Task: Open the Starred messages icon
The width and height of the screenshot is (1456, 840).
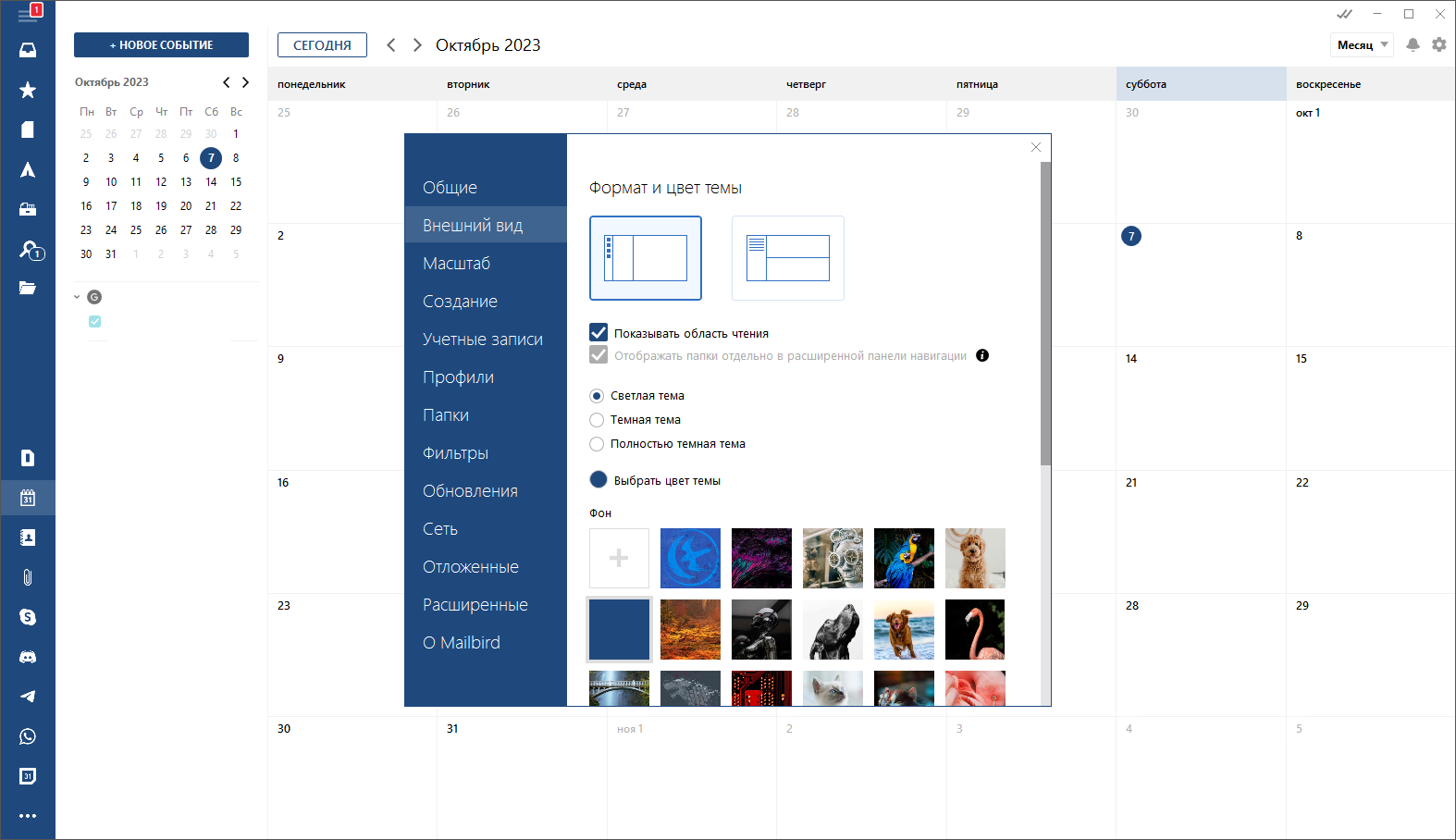Action: click(28, 90)
